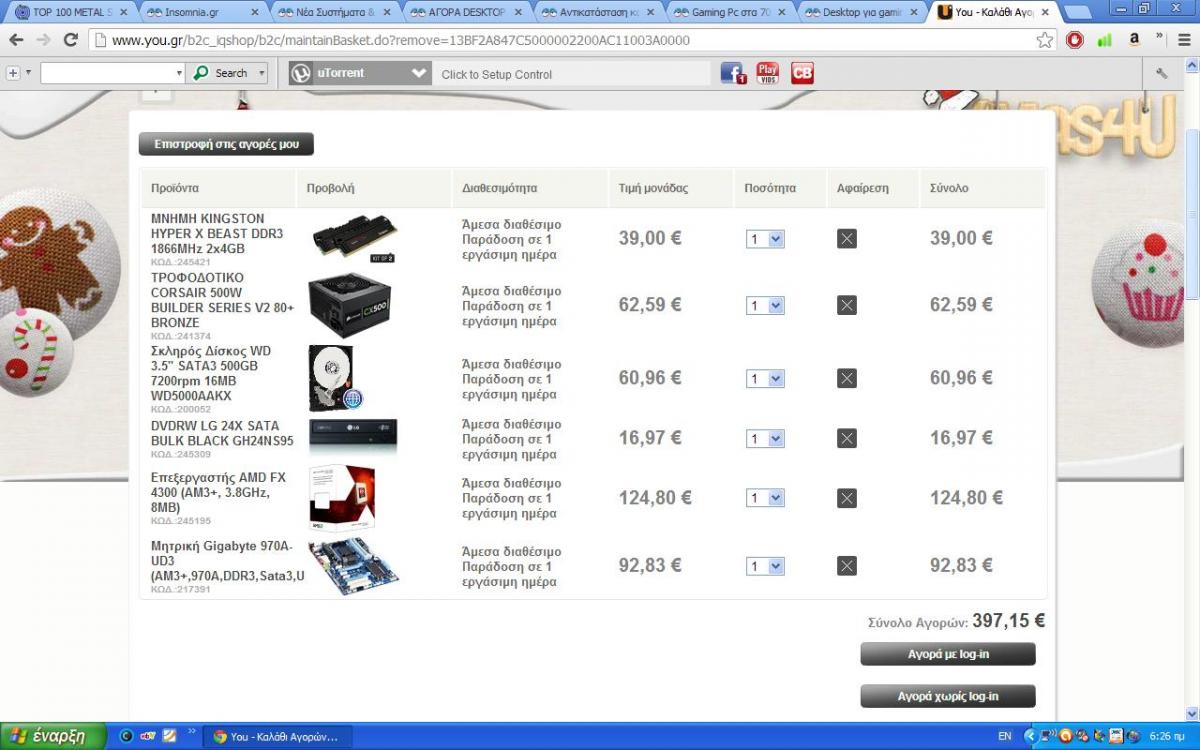Click the basket total 397,15 €
Image resolution: width=1200 pixels, height=750 pixels.
click(x=1008, y=621)
